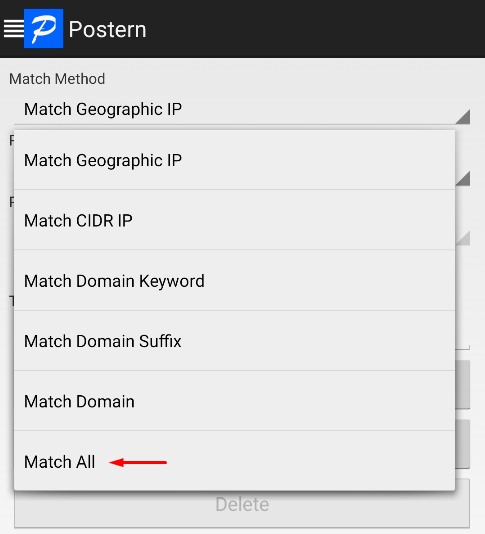
Task: Click the Delete button
Action: (x=242, y=504)
